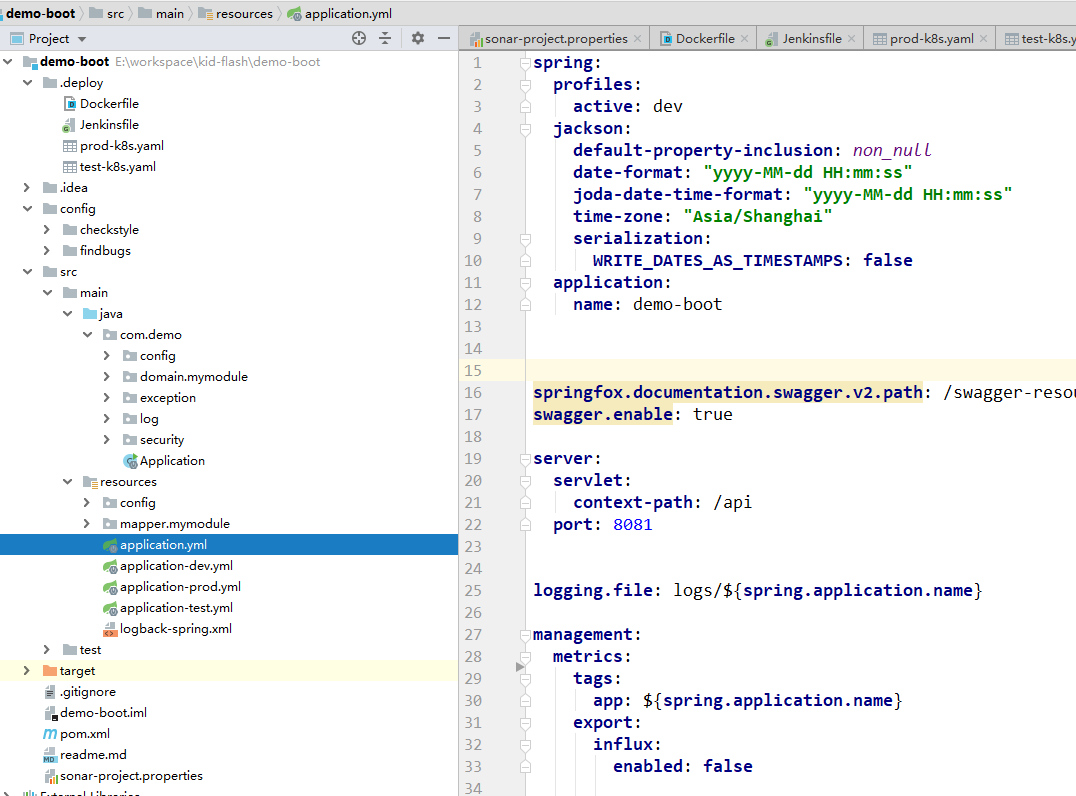Select the Application class file
1076x796 pixels.
tap(172, 460)
